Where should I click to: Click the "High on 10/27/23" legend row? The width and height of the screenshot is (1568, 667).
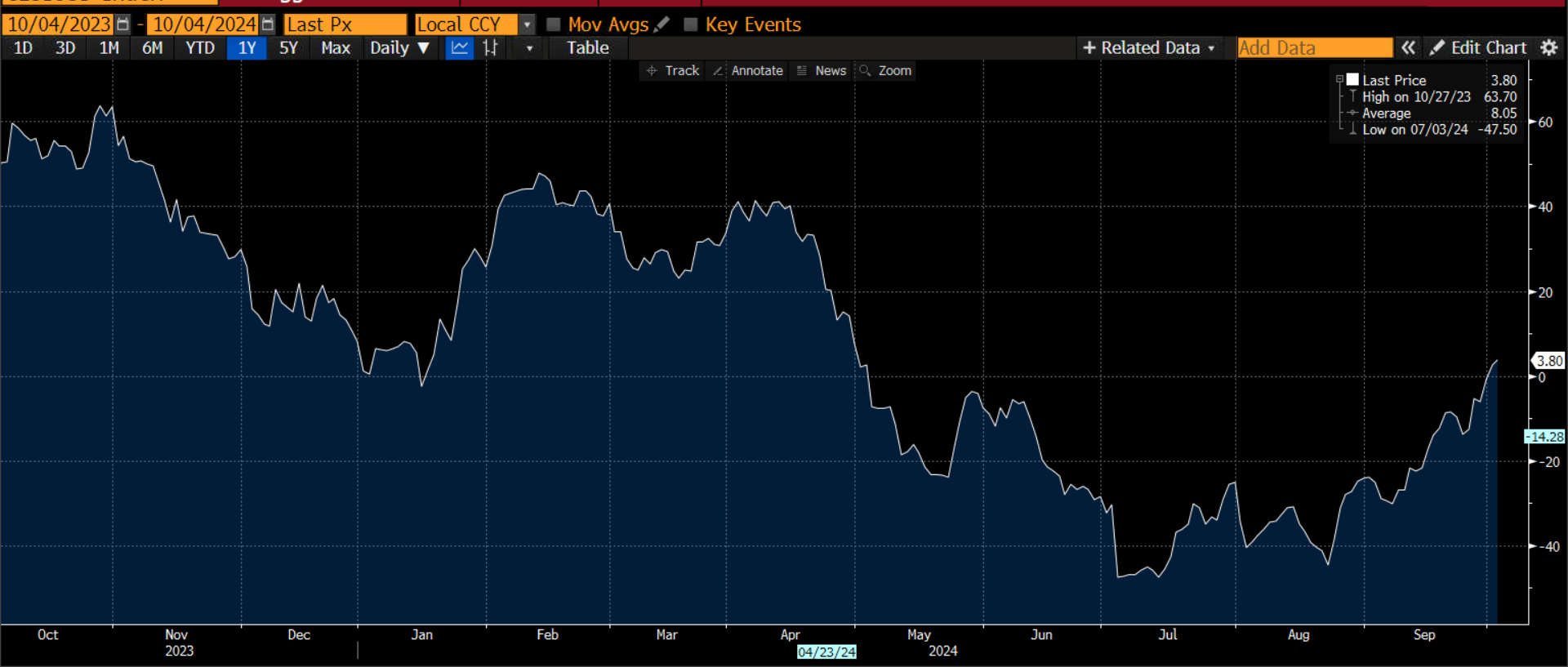coord(1416,96)
